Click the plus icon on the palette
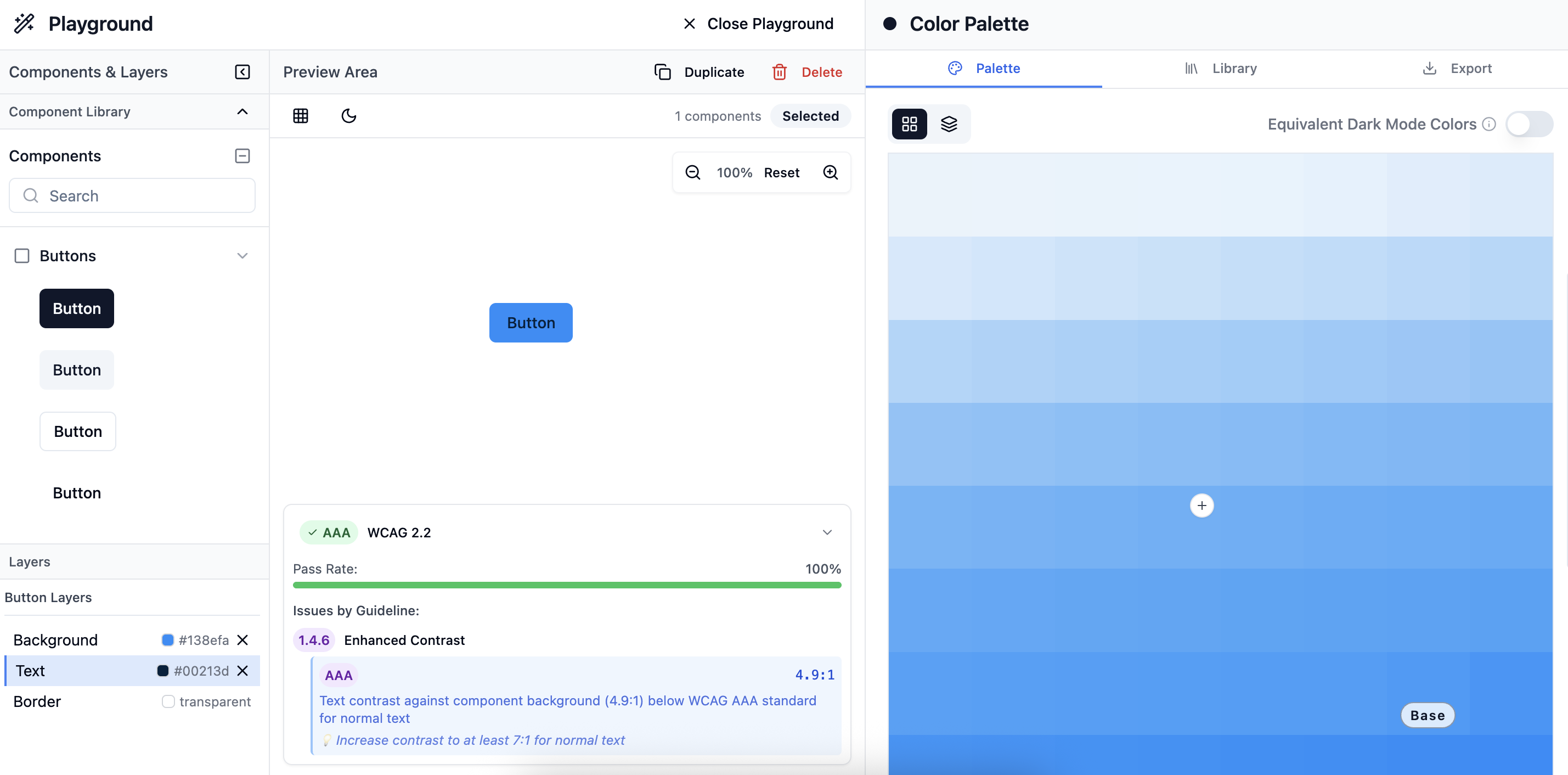This screenshot has width=1568, height=775. 1202,506
